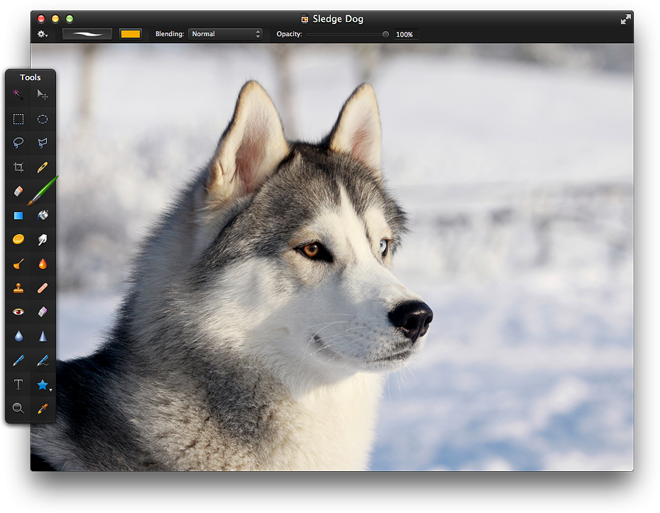Activate the Clone Stamp tool

[x=18, y=288]
